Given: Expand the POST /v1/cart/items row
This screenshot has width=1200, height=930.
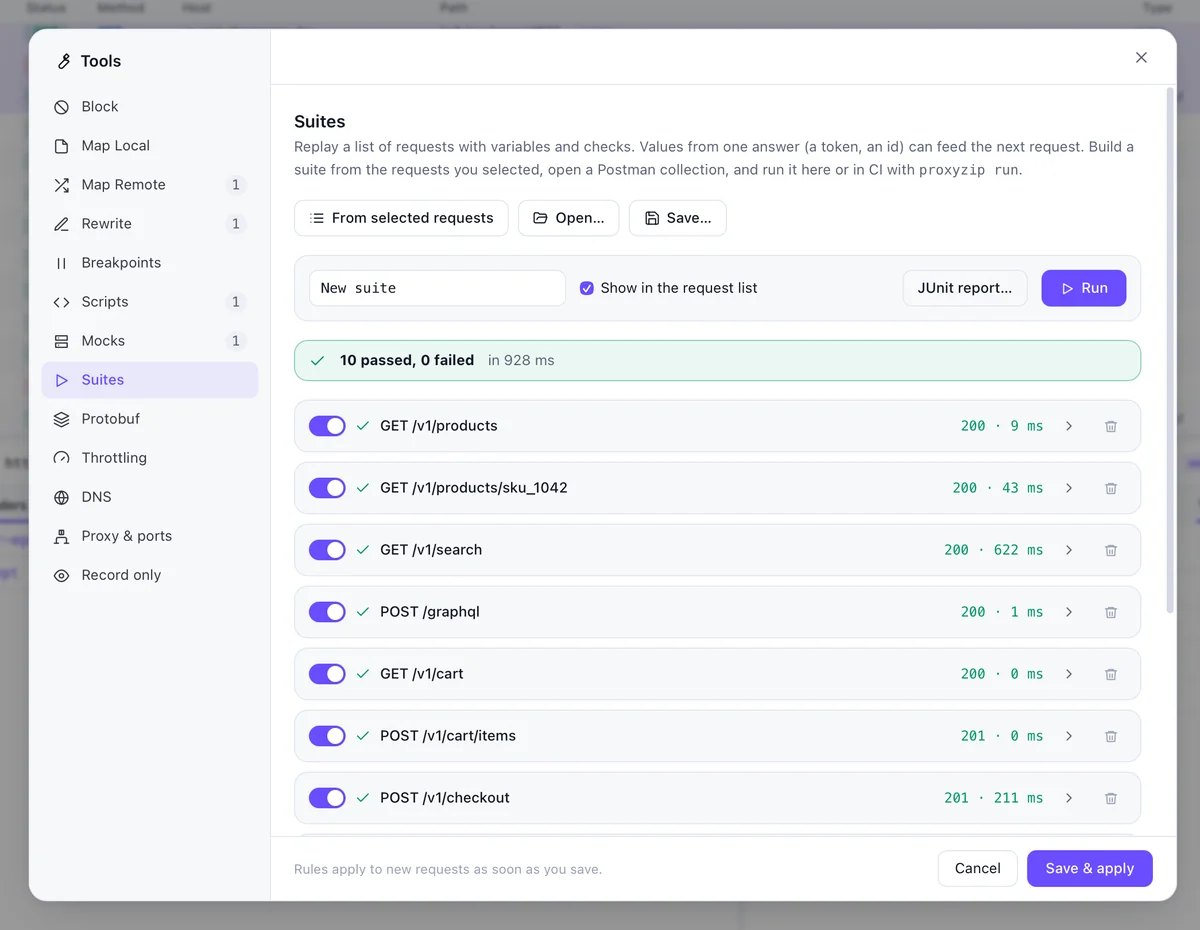Looking at the screenshot, I should tap(1069, 736).
